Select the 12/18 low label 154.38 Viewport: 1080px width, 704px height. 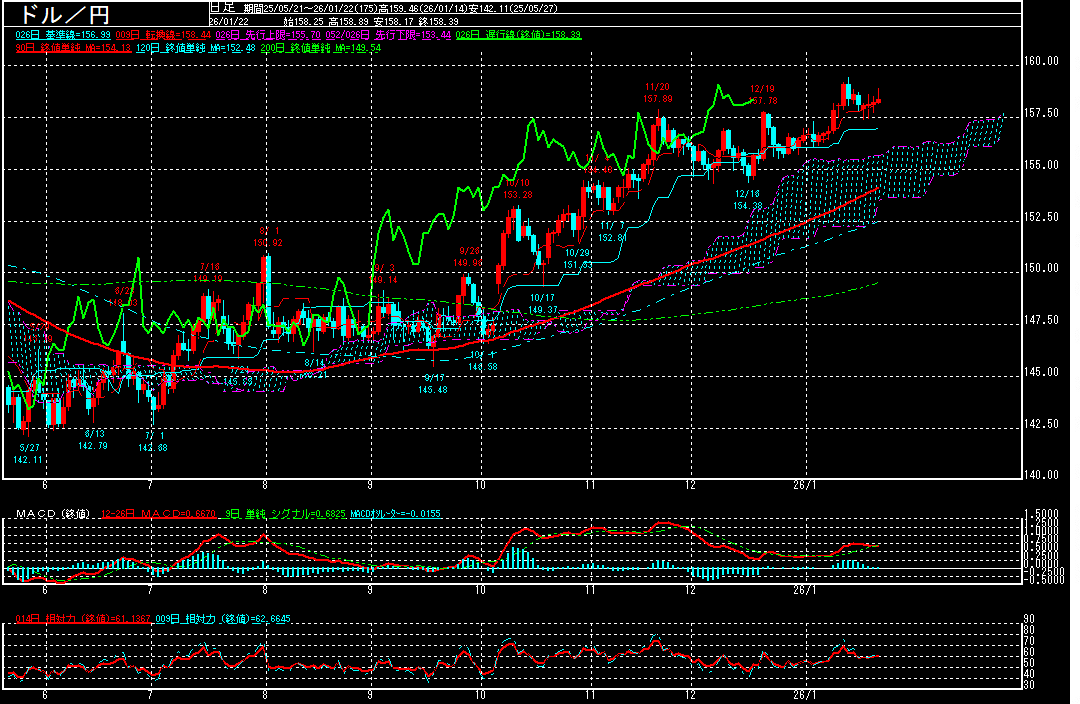coord(748,200)
